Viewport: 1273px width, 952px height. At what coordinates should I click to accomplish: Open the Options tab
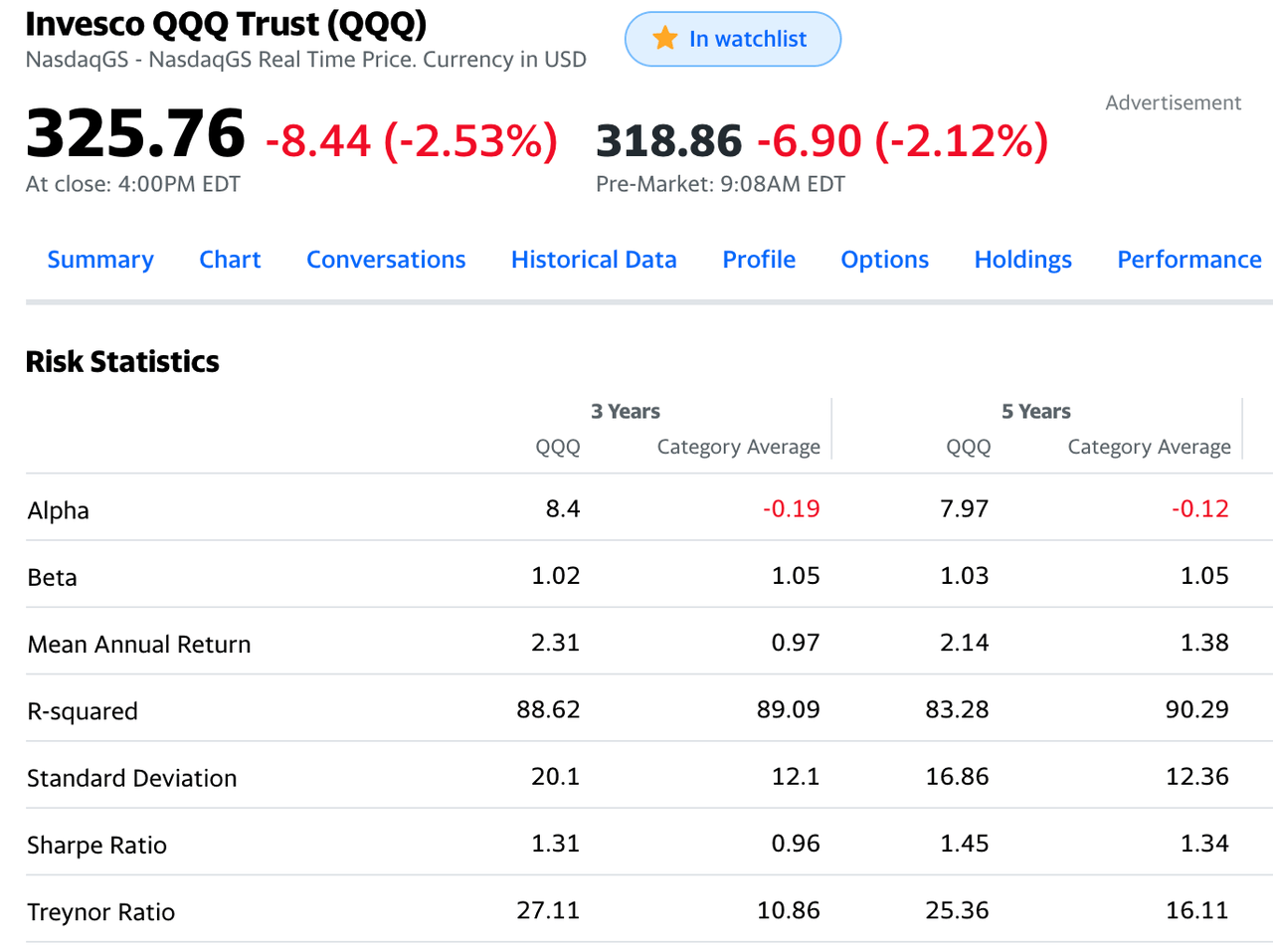tap(885, 260)
